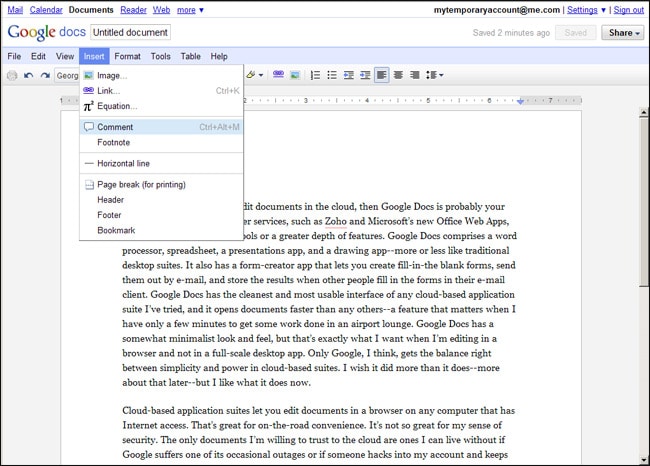
Task: Open the Help menu
Action: point(218,56)
